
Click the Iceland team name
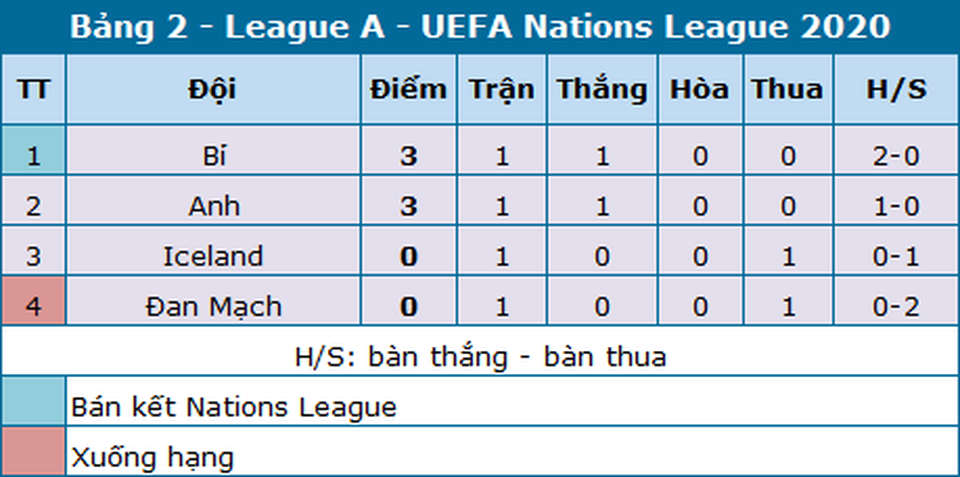coord(212,257)
